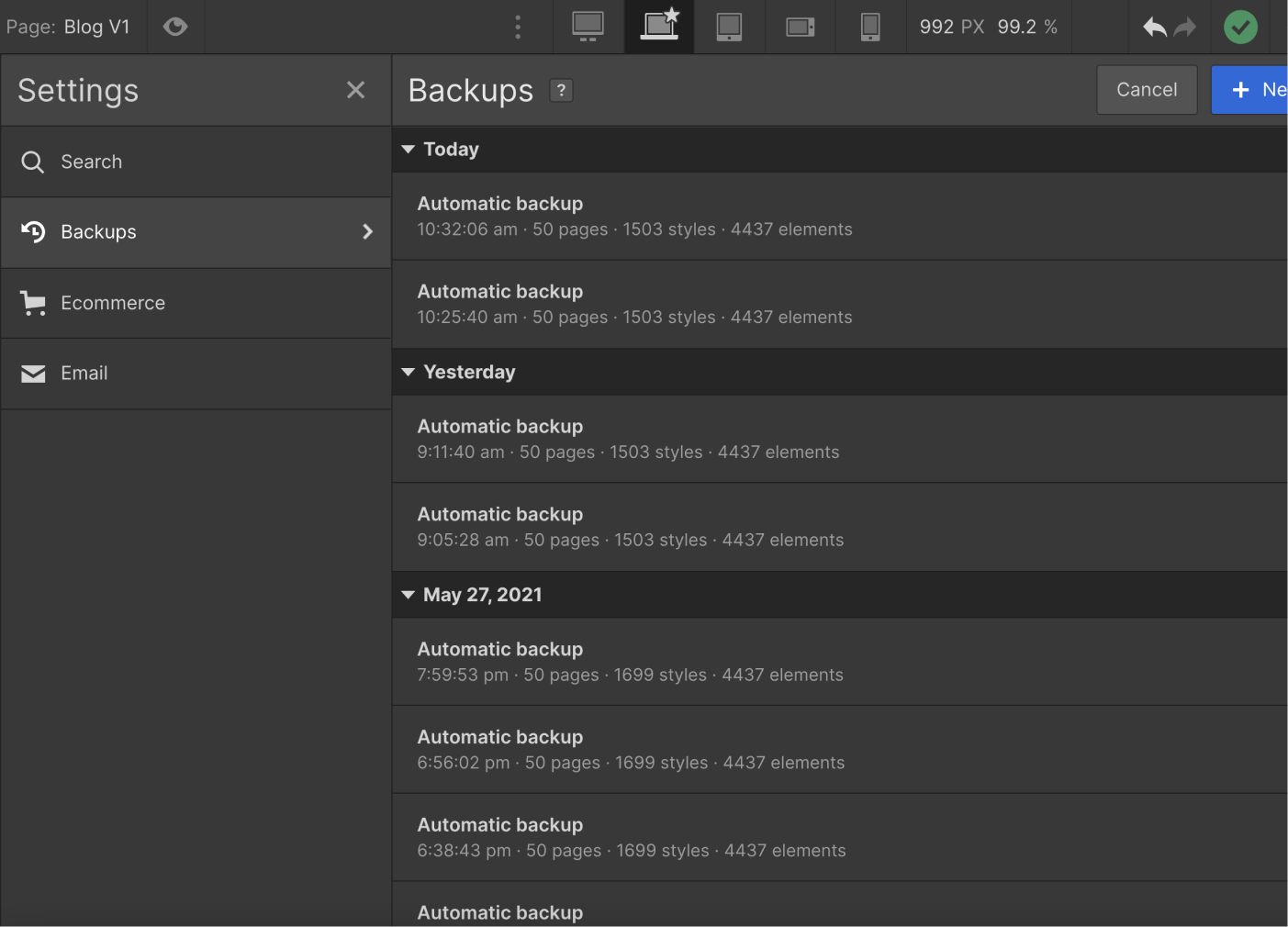Switch to the phone portrait breakpoint
Image resolution: width=1288 pixels, height=927 pixels.
tap(869, 27)
